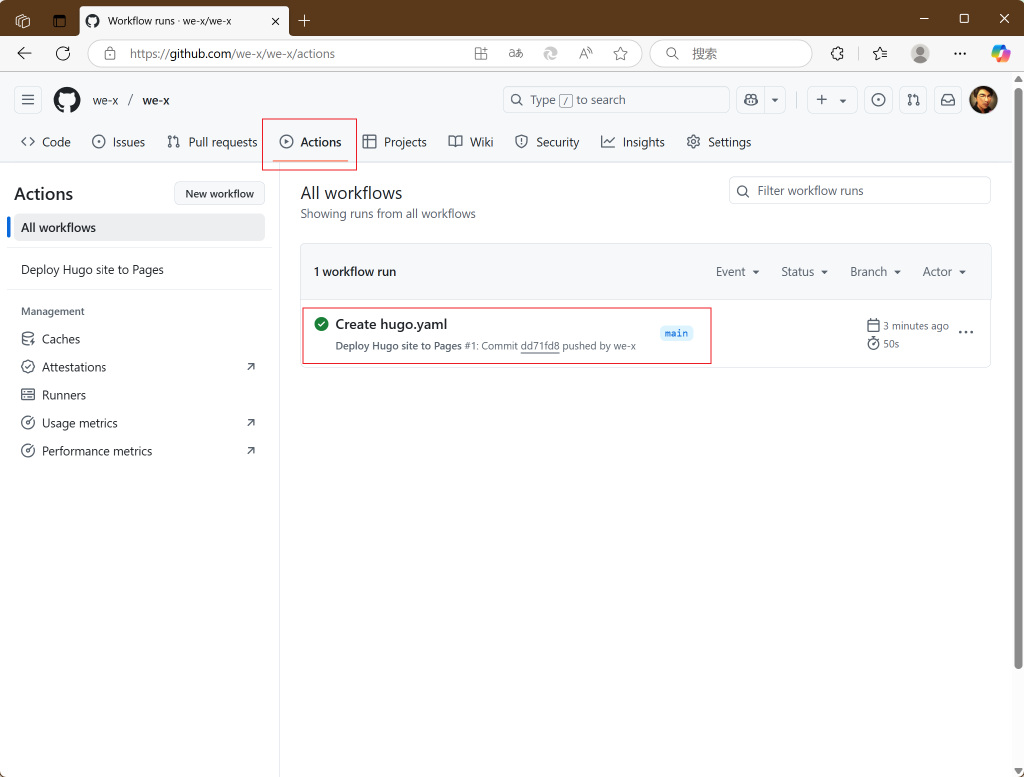The image size is (1024, 777).
Task: Open the workflow run kebab menu
Action: [965, 332]
